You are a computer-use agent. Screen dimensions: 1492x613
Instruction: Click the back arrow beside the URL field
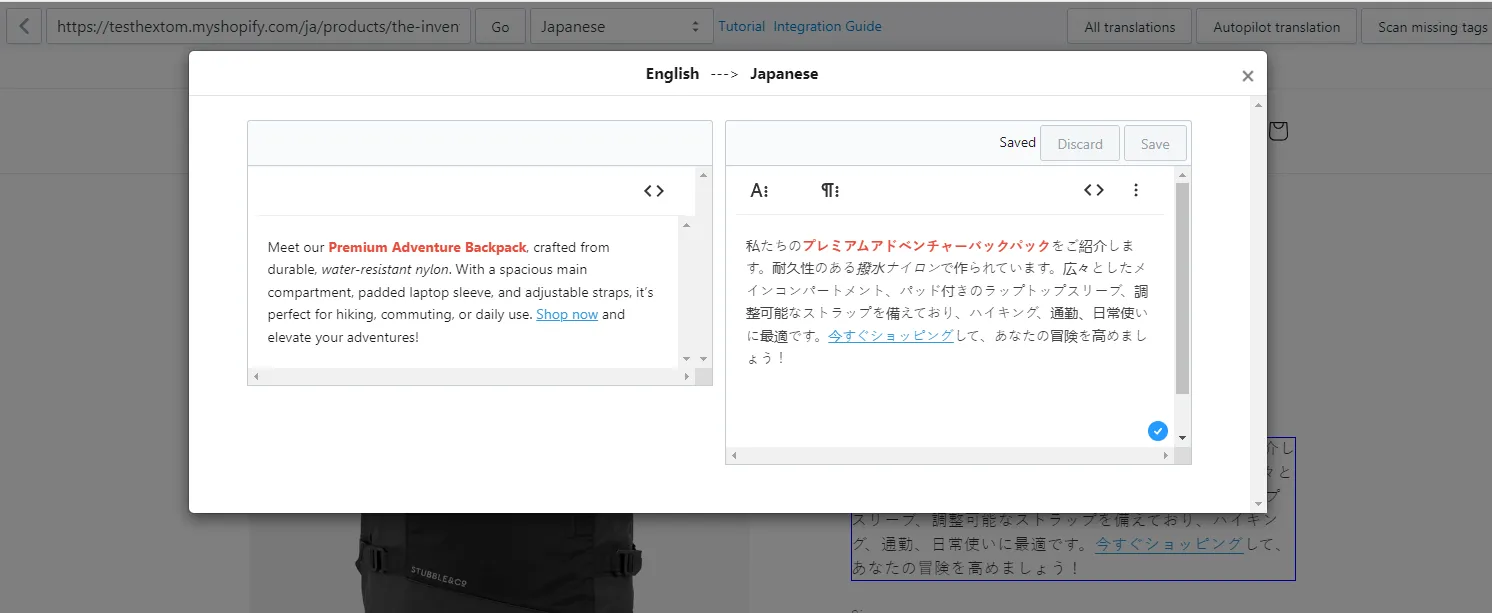pyautogui.click(x=24, y=27)
